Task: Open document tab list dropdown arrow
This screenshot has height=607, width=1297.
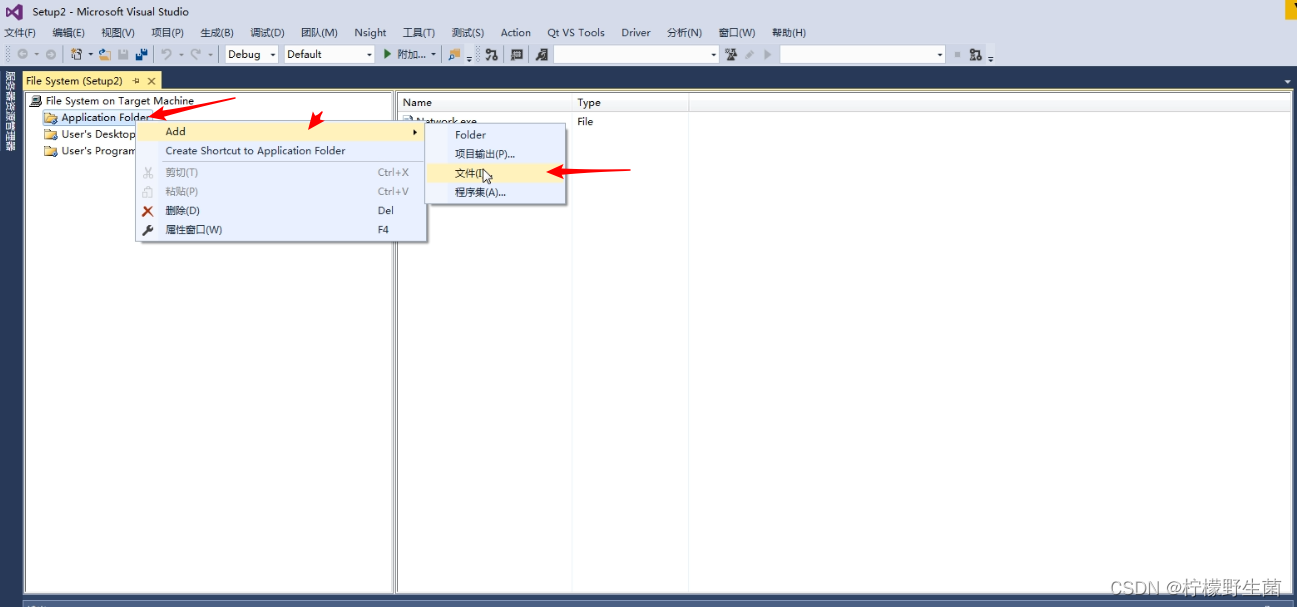Action: [1287, 81]
